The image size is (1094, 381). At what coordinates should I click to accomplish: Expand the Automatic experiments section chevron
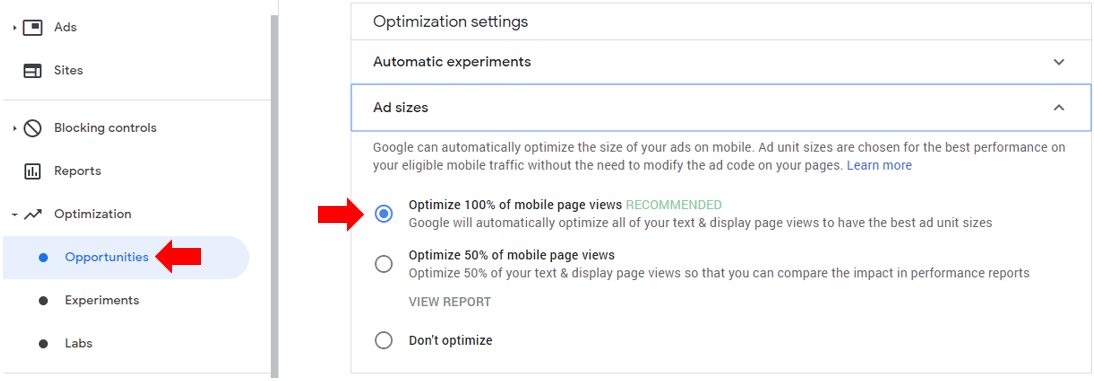click(1059, 62)
